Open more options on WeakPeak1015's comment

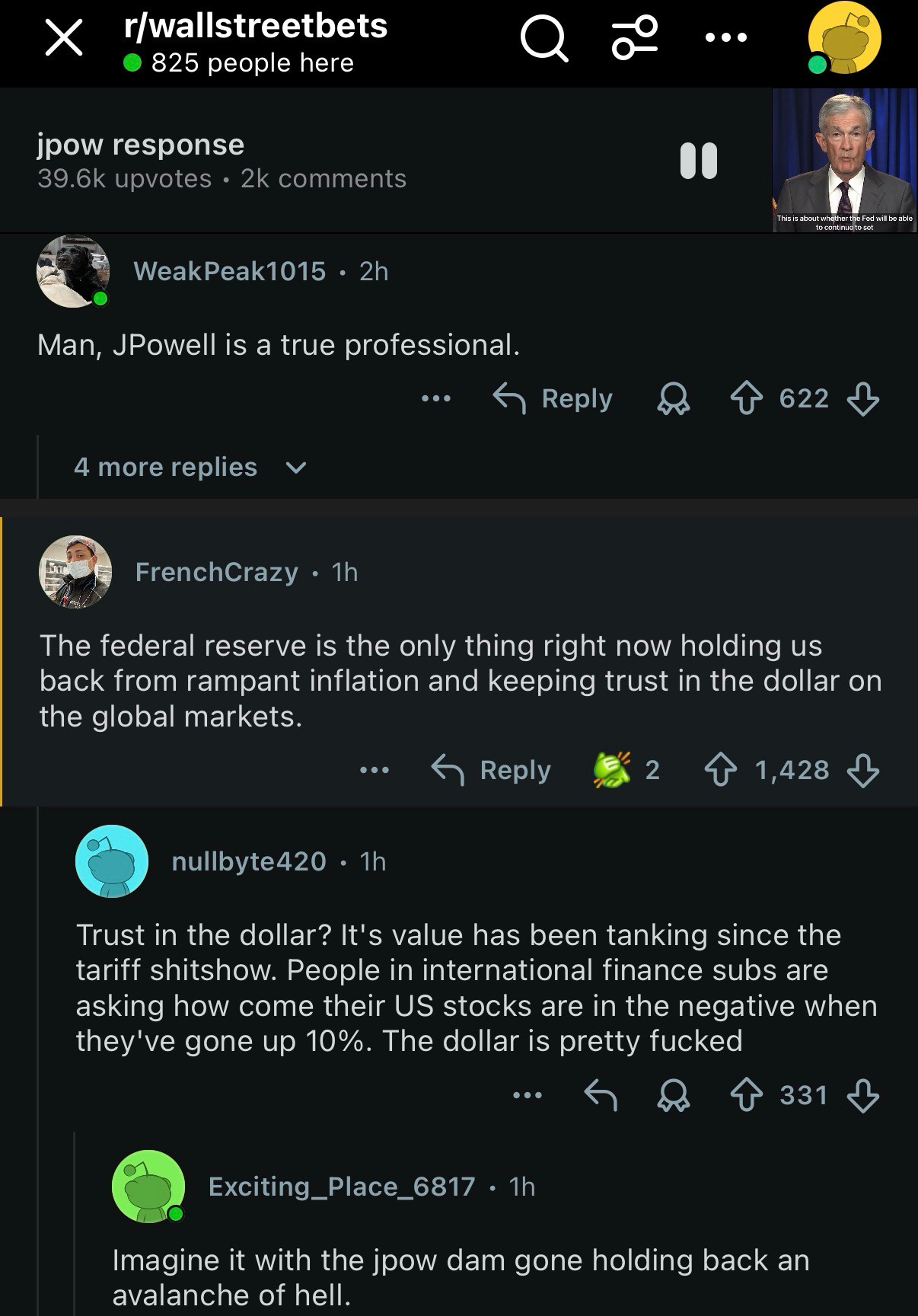pyautogui.click(x=436, y=398)
